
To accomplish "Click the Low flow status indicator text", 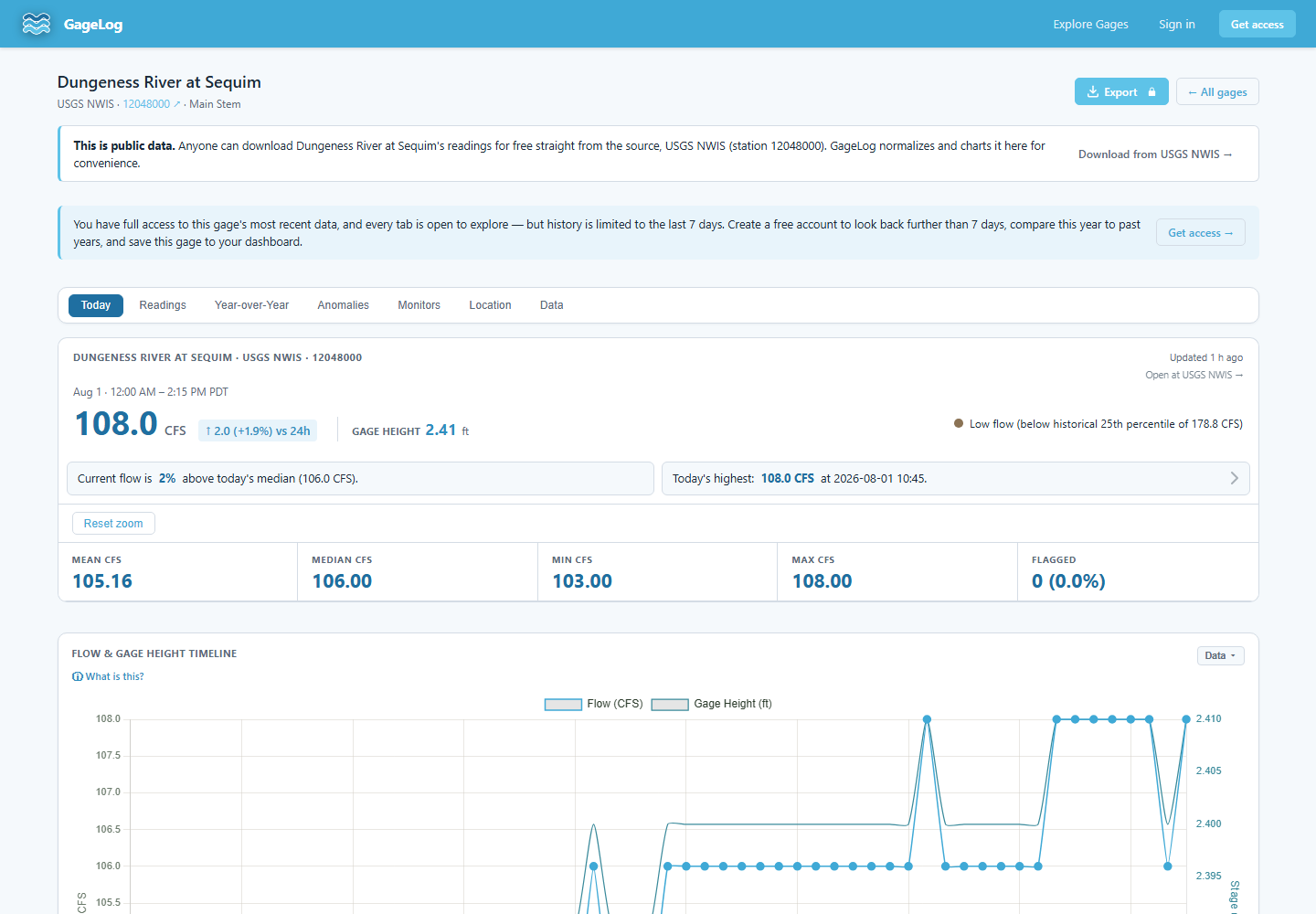I will point(1106,424).
